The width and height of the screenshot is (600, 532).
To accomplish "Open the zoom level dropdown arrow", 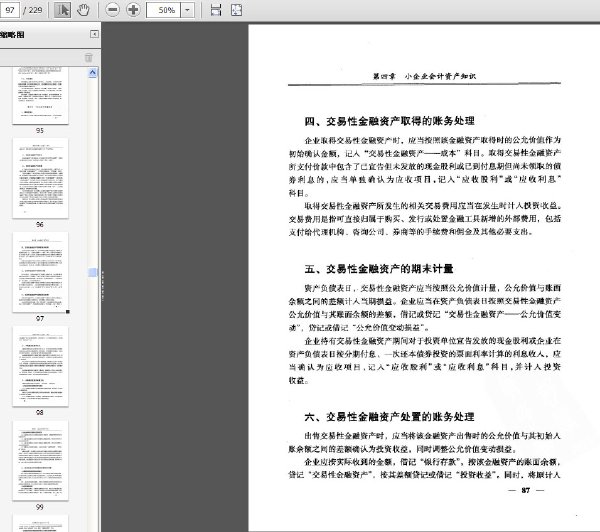I will pos(187,10).
